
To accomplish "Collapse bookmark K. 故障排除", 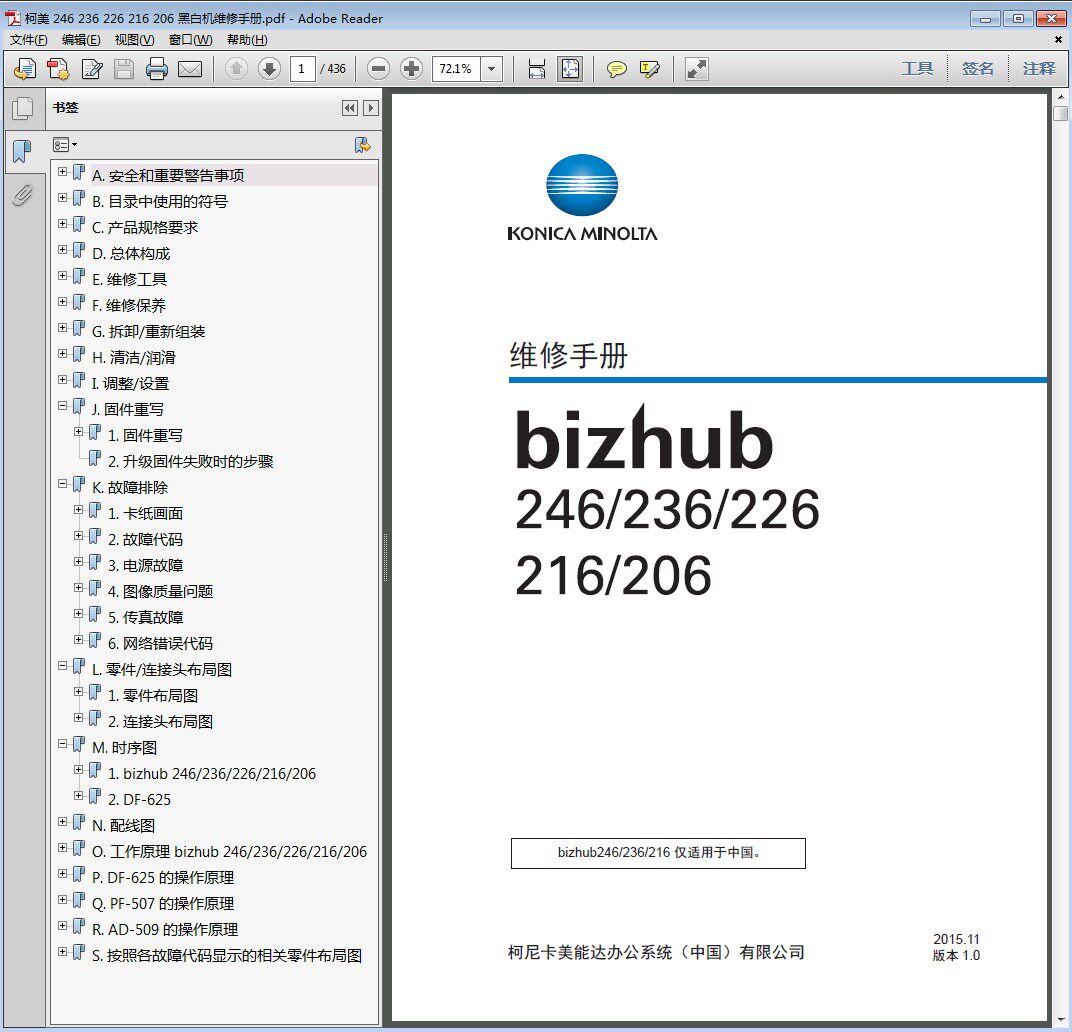I will pos(62,484).
